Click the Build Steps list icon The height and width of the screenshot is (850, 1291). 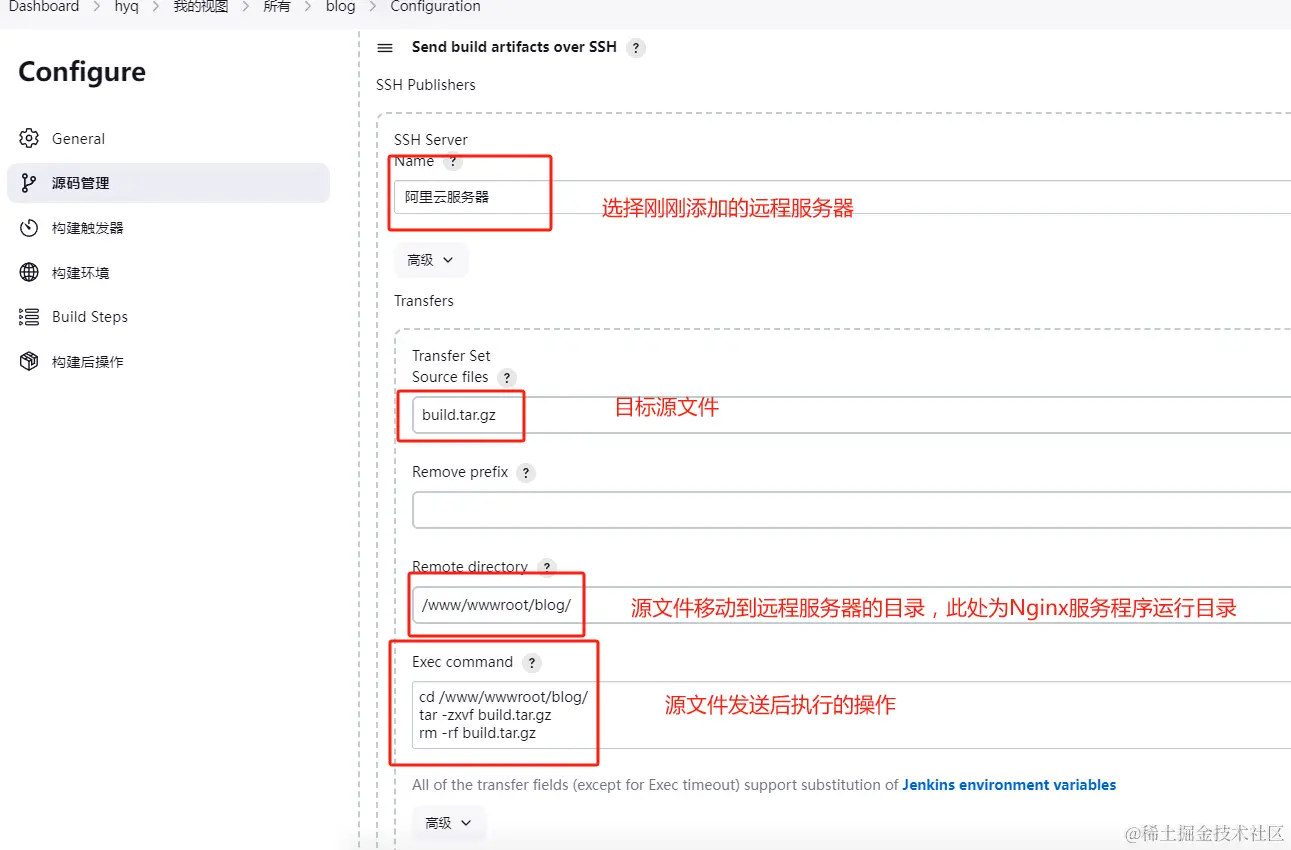click(x=29, y=317)
